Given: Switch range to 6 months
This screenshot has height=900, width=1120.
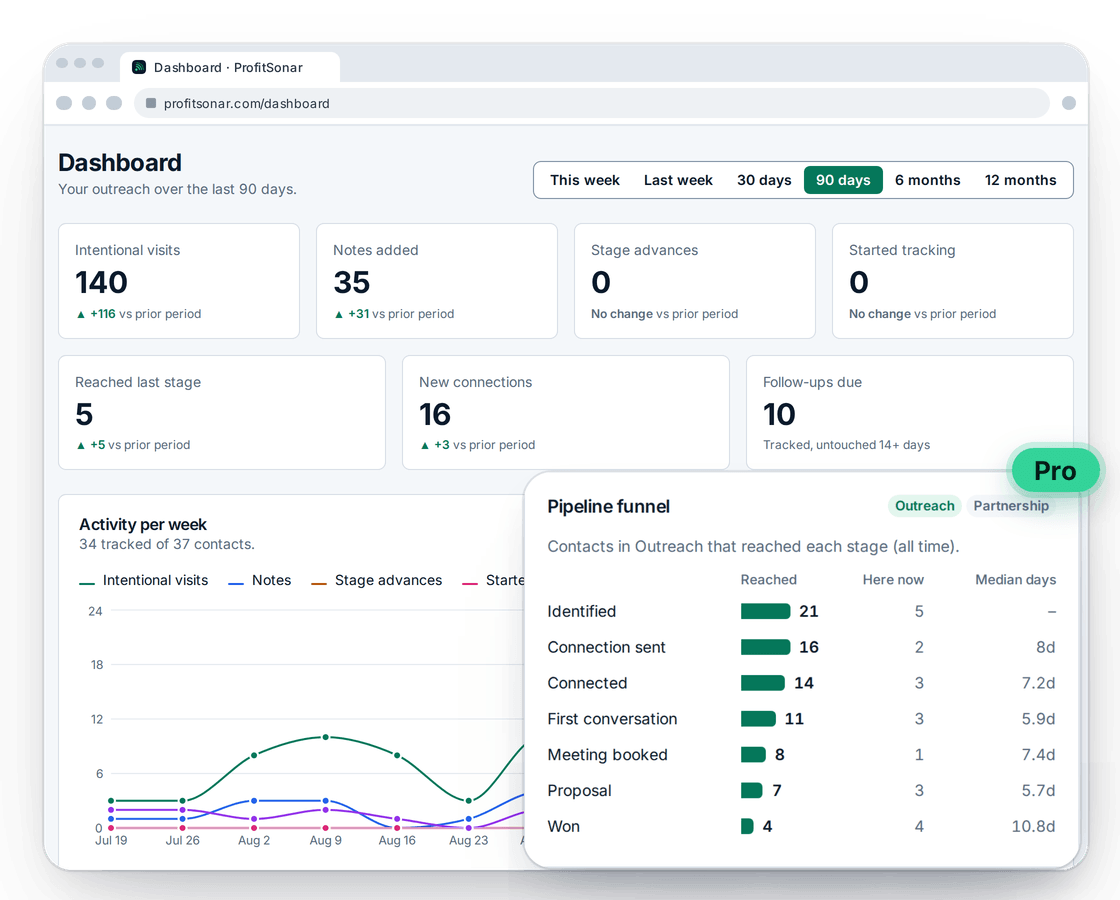Looking at the screenshot, I should click(927, 180).
